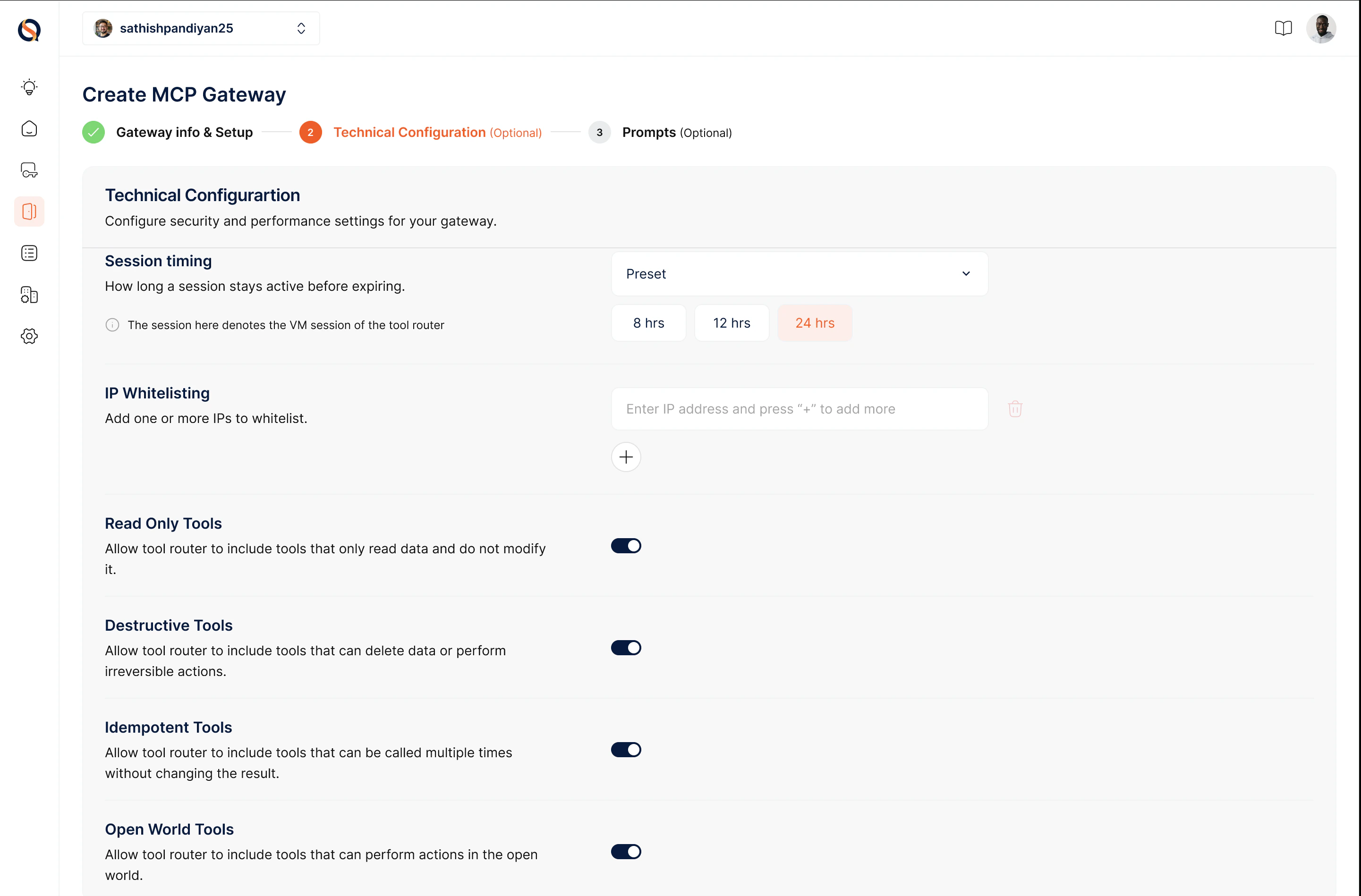Toggle the Idempotent Tools switch
Image resolution: width=1361 pixels, height=896 pixels.
coord(626,750)
